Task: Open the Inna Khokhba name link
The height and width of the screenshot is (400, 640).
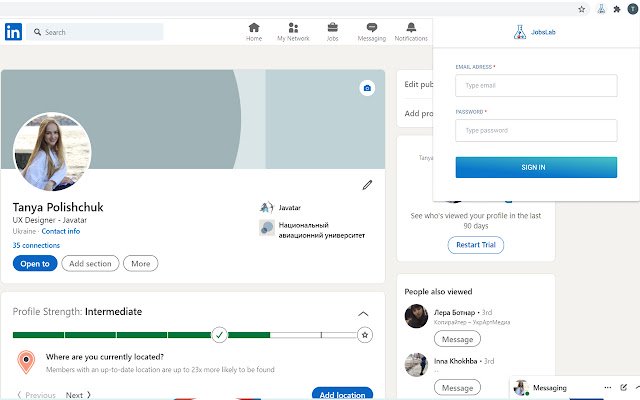Action: 456,361
